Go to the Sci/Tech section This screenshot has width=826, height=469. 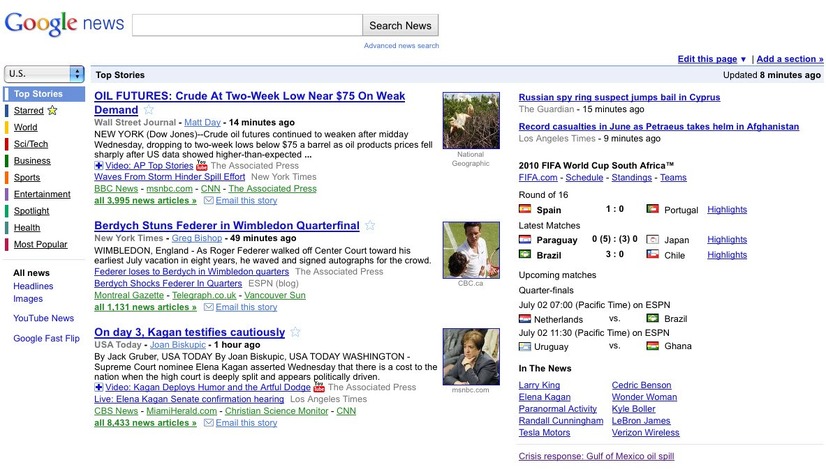tap(31, 144)
